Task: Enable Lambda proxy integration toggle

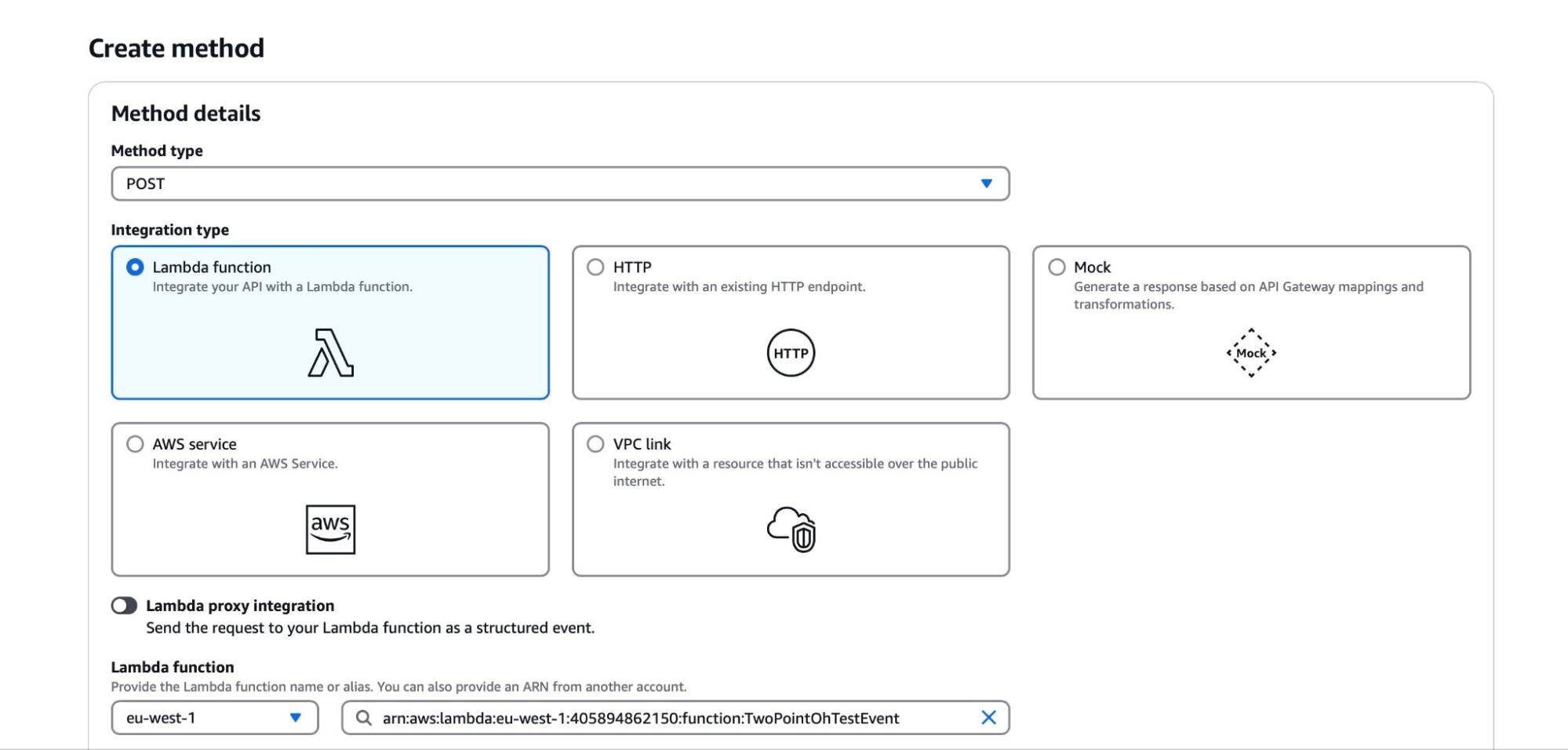Action: click(124, 606)
